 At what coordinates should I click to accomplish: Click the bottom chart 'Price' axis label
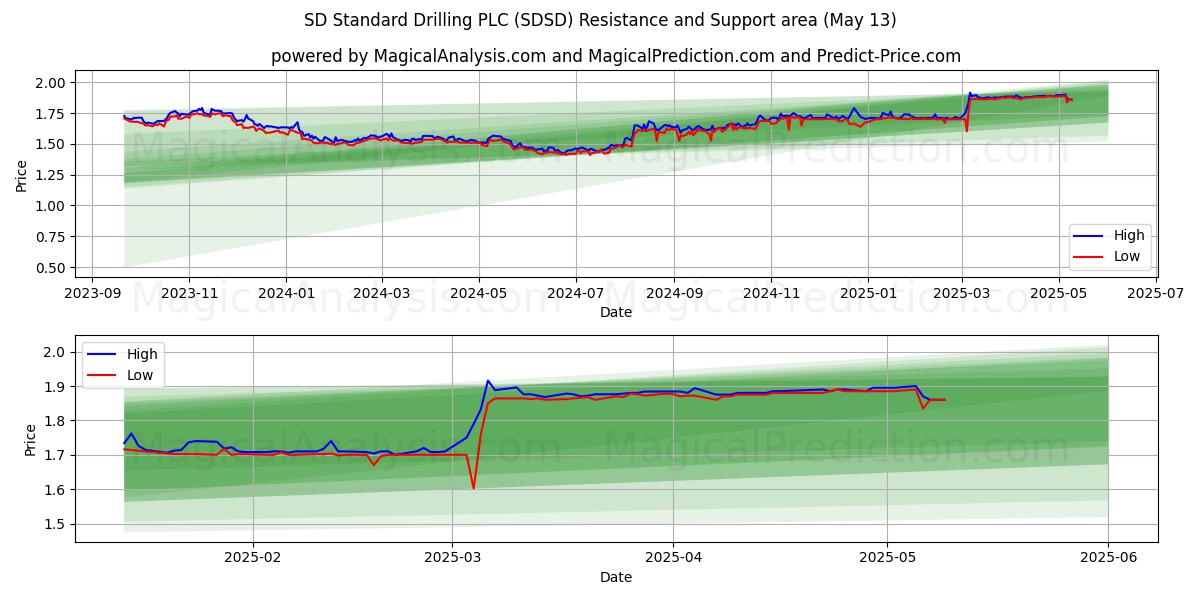tap(30, 439)
